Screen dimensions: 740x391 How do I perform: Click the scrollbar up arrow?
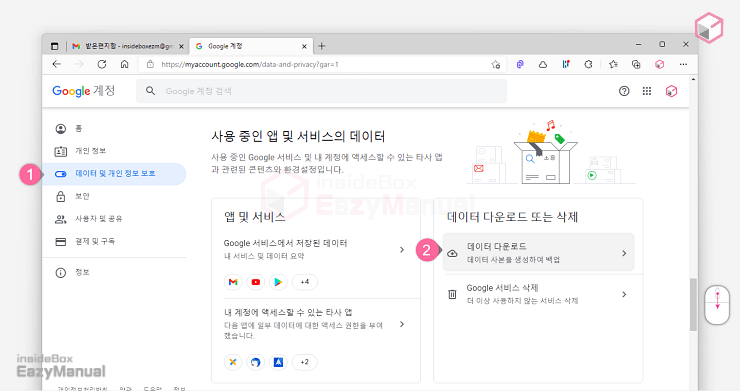pos(693,79)
